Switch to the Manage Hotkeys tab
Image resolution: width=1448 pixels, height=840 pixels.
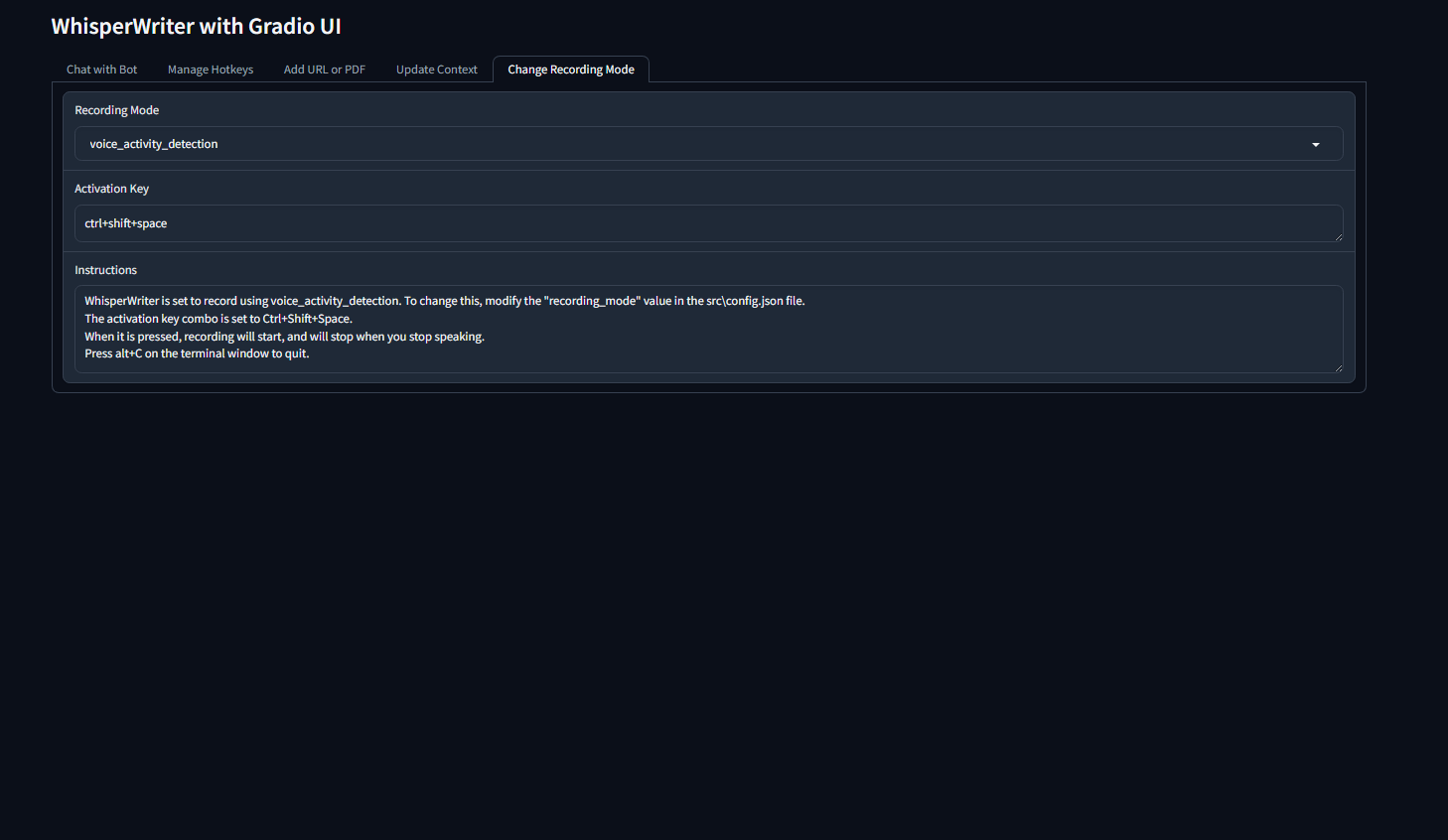click(x=211, y=70)
